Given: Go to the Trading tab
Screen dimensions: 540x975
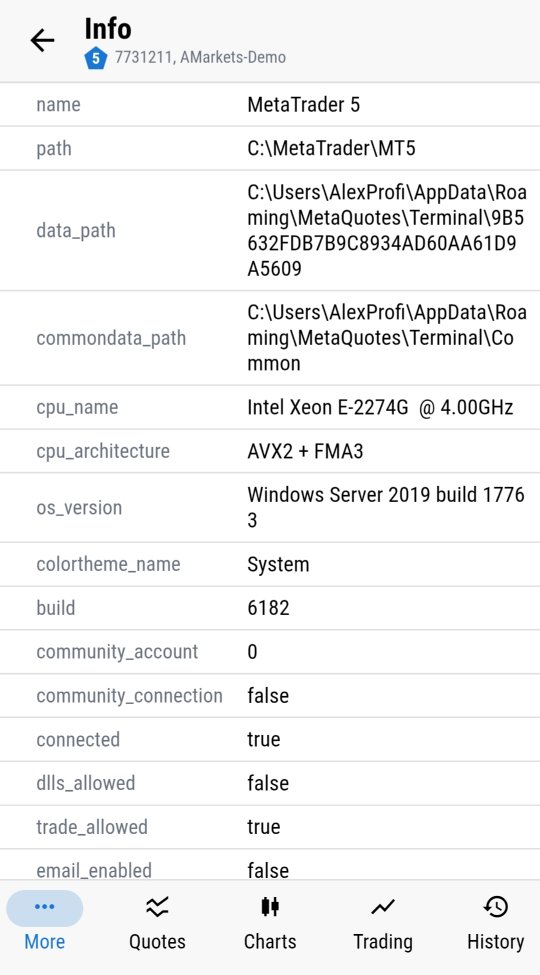Looking at the screenshot, I should (x=383, y=921).
